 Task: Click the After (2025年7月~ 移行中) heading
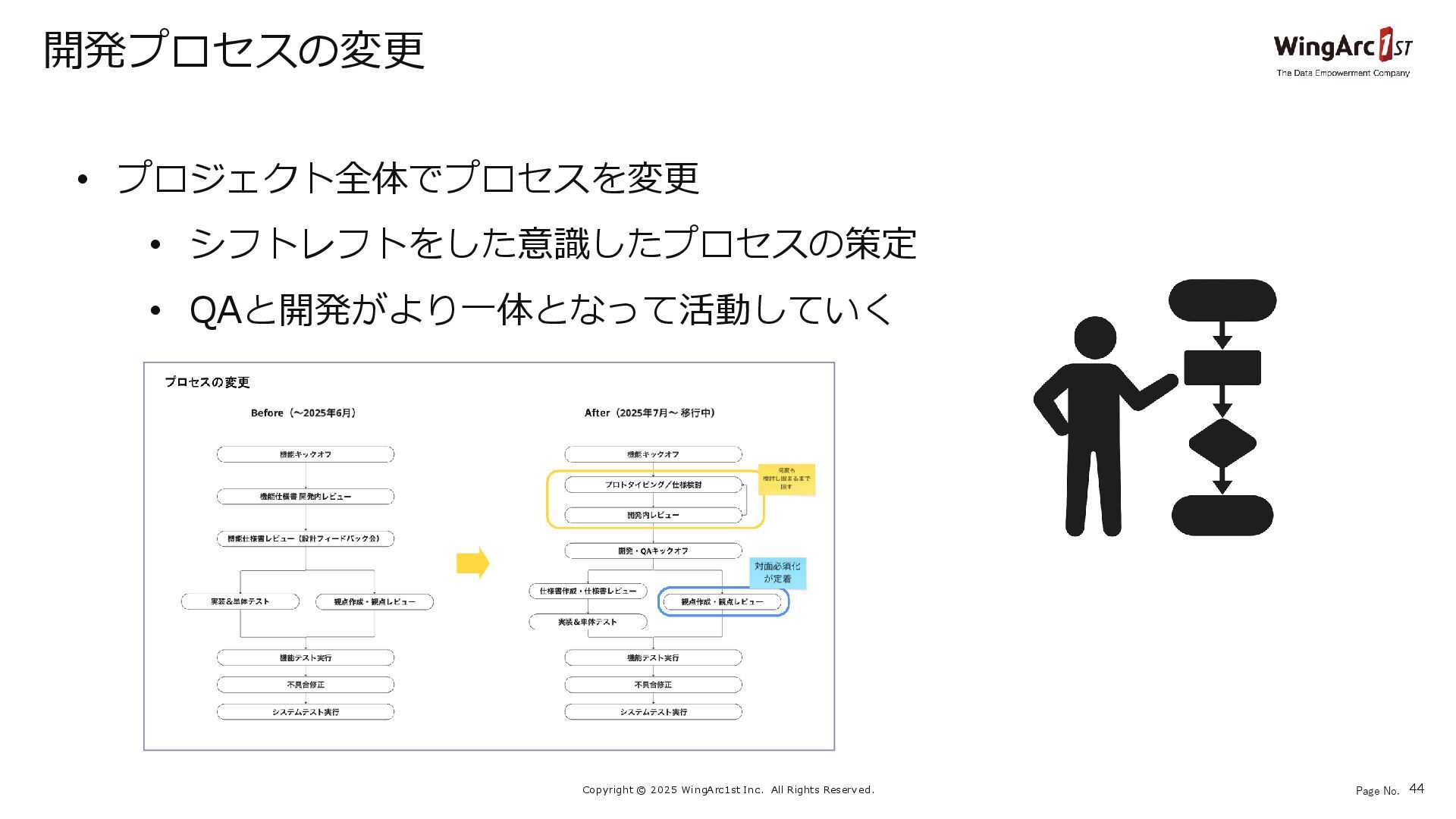tap(650, 413)
